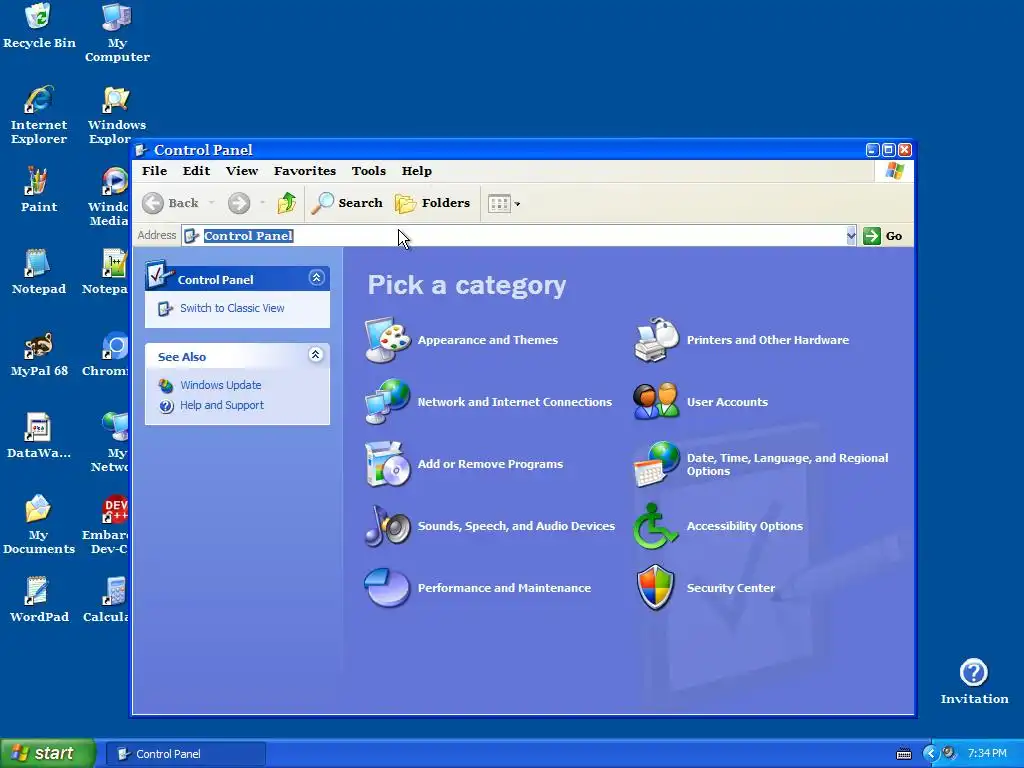The image size is (1024, 768).
Task: Select the DataWa... desktop shortcut
Action: tap(39, 436)
